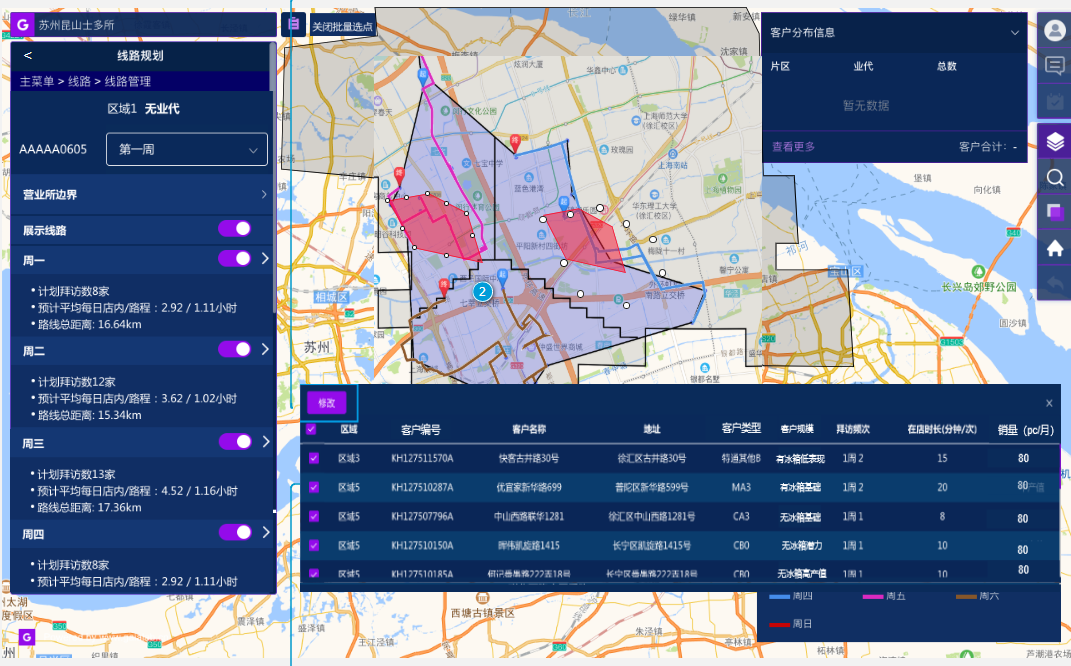Toggle the 周二 route switch
The image size is (1071, 666).
click(234, 349)
